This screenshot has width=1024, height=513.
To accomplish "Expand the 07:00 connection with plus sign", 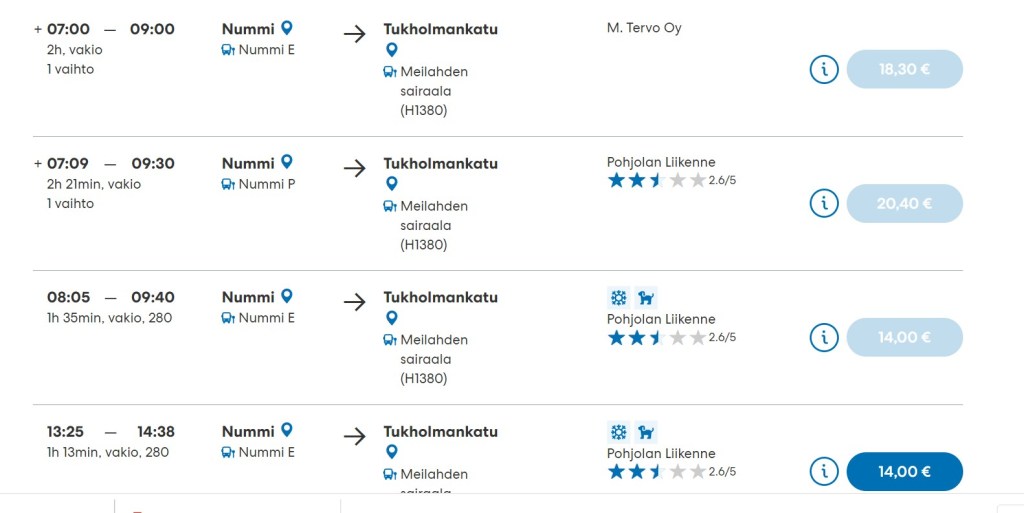I will [38, 29].
